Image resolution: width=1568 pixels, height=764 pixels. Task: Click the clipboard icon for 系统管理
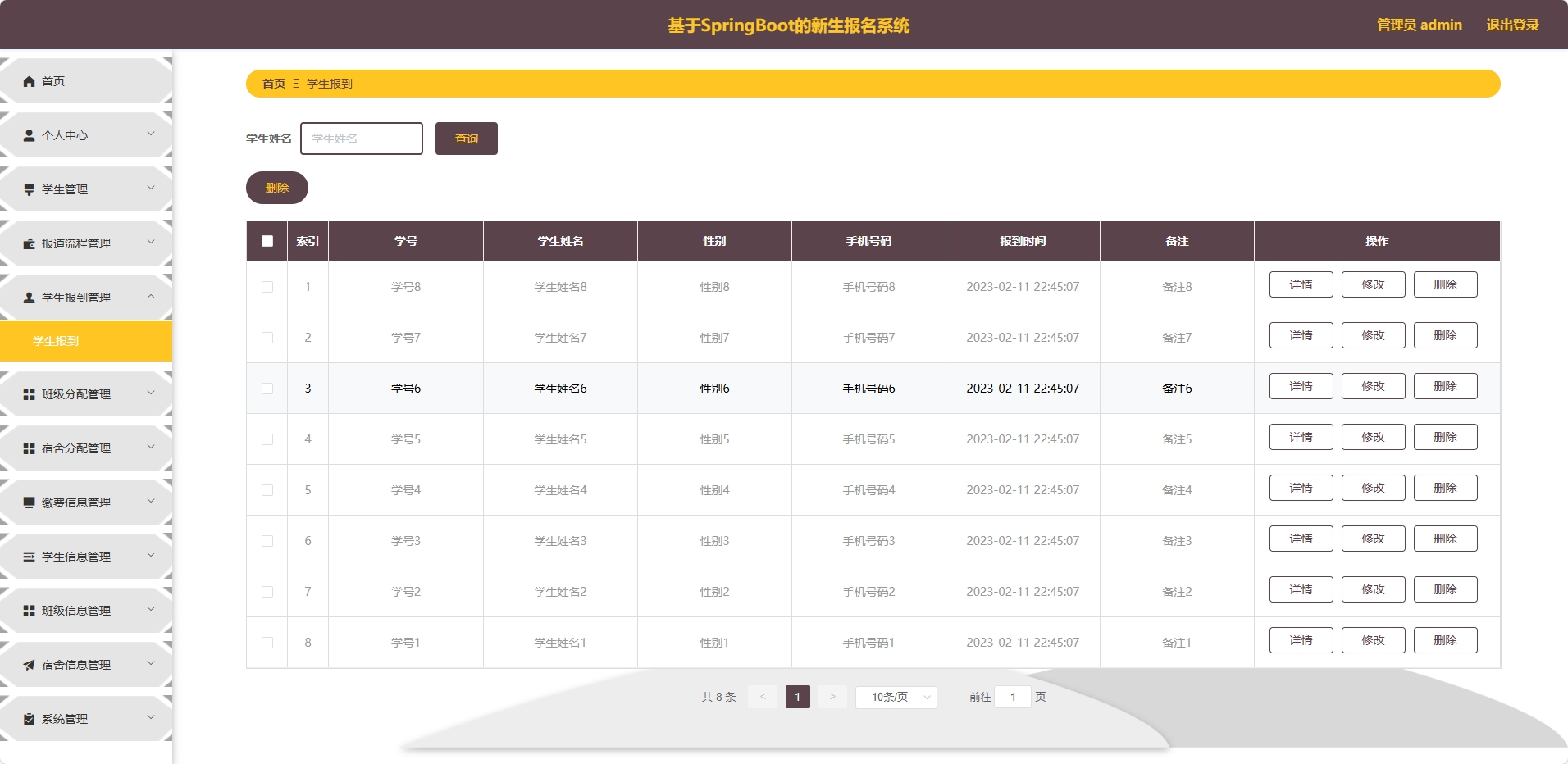coord(30,719)
